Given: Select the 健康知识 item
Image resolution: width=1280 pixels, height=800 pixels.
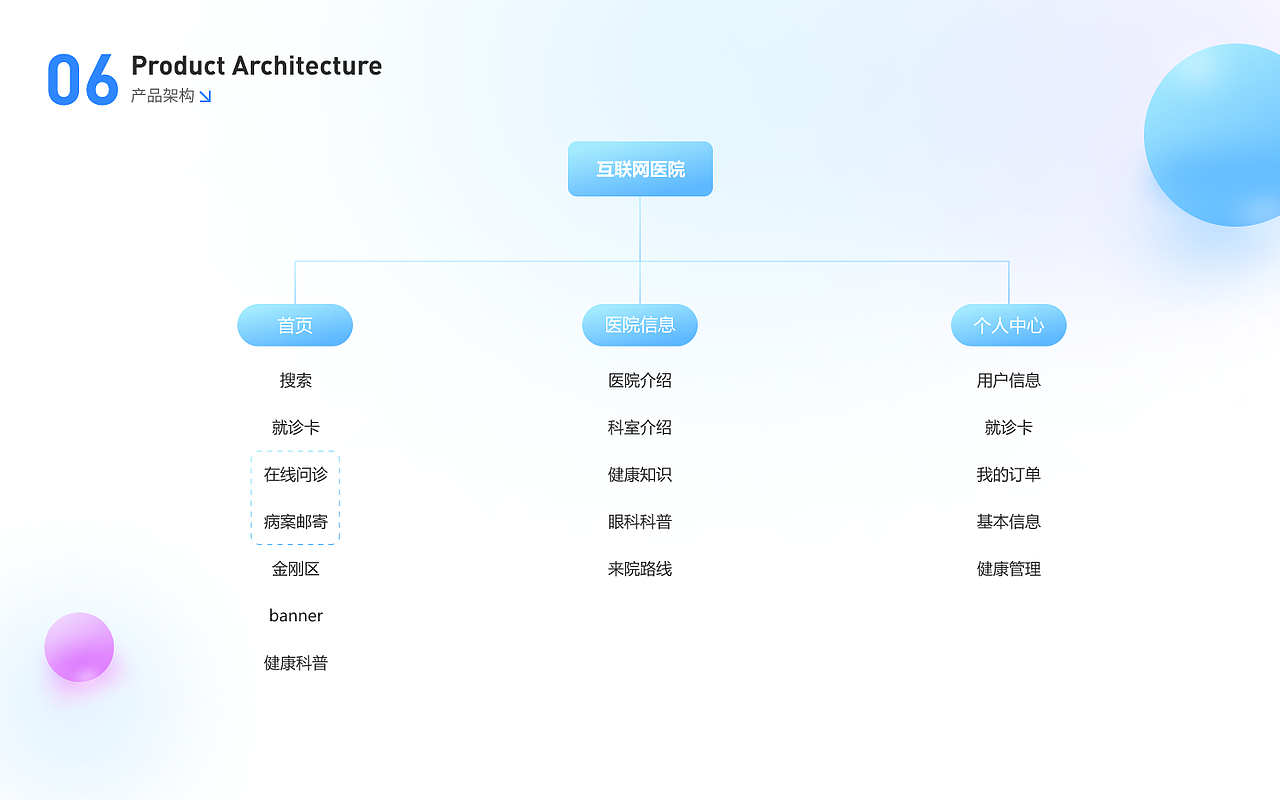Looking at the screenshot, I should coord(640,474).
